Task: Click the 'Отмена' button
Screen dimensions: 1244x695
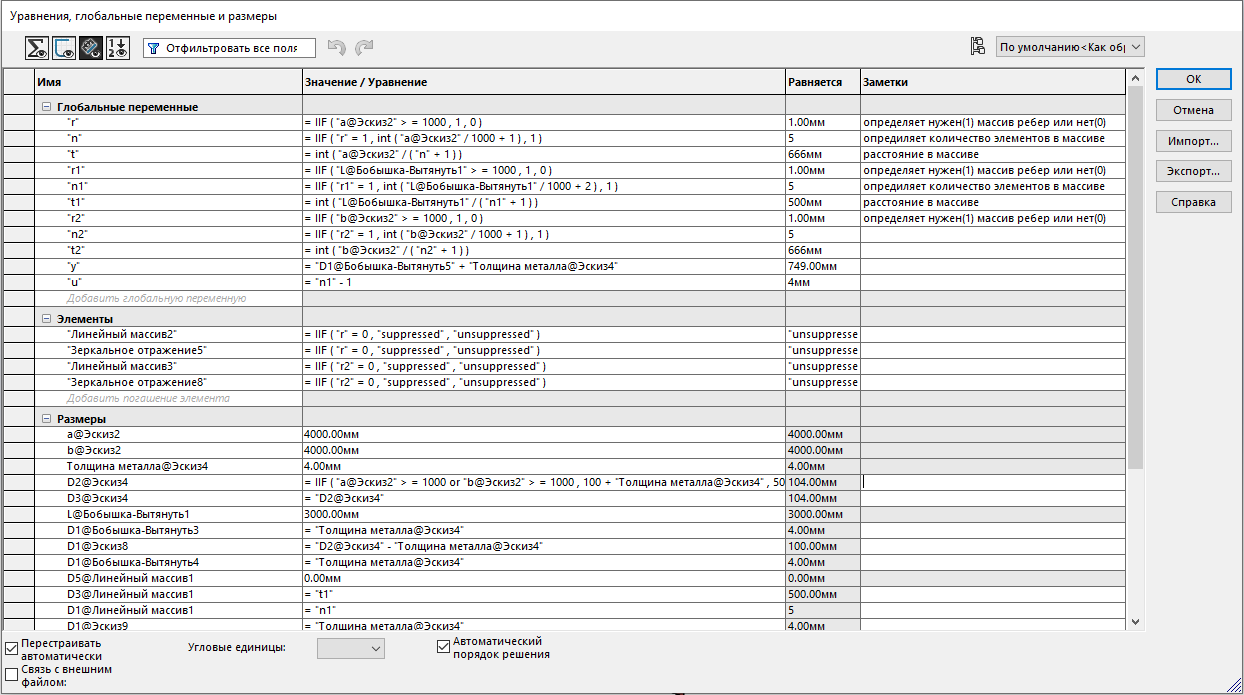Action: (x=1193, y=110)
